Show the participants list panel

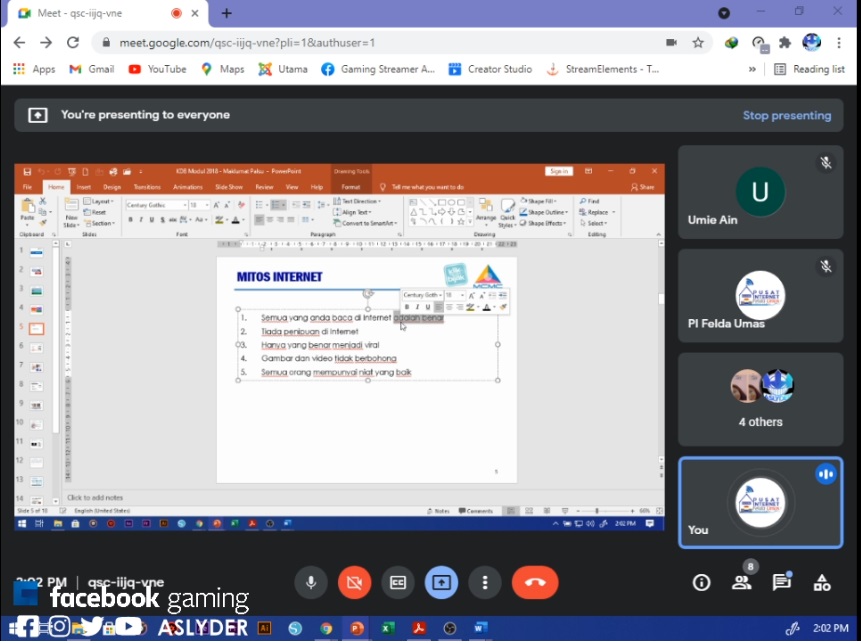click(x=742, y=583)
